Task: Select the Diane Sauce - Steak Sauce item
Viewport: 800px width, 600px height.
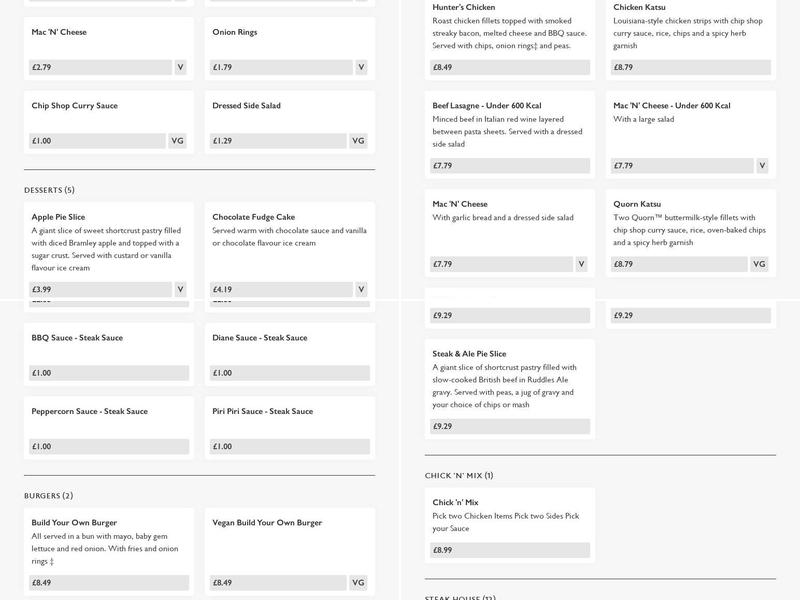Action: 290,353
